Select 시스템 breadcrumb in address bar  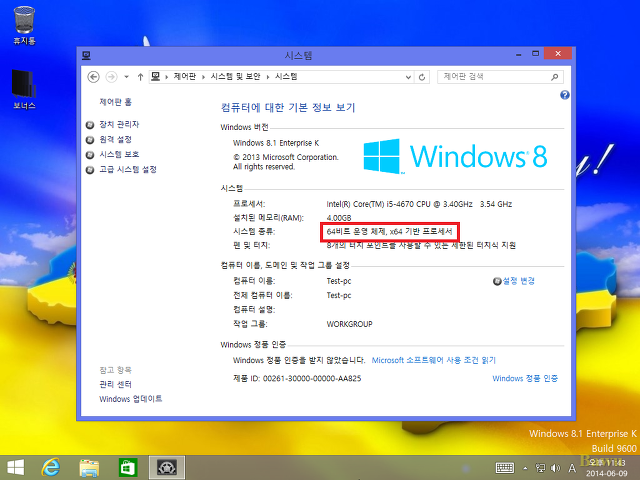pos(286,76)
